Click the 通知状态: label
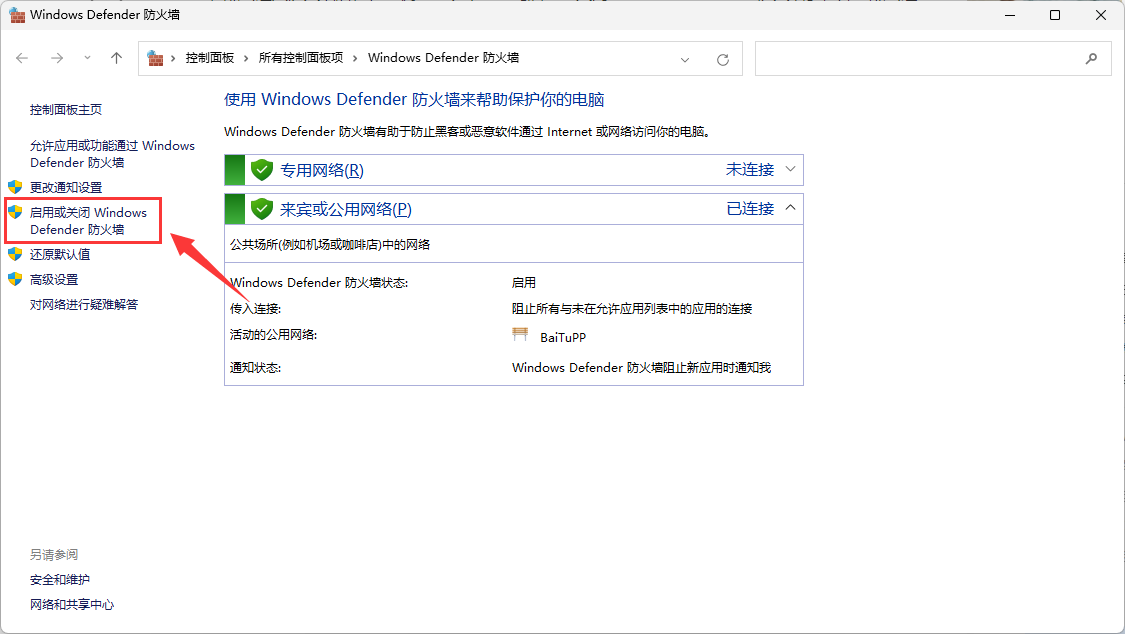The height and width of the screenshot is (634, 1125). (255, 368)
